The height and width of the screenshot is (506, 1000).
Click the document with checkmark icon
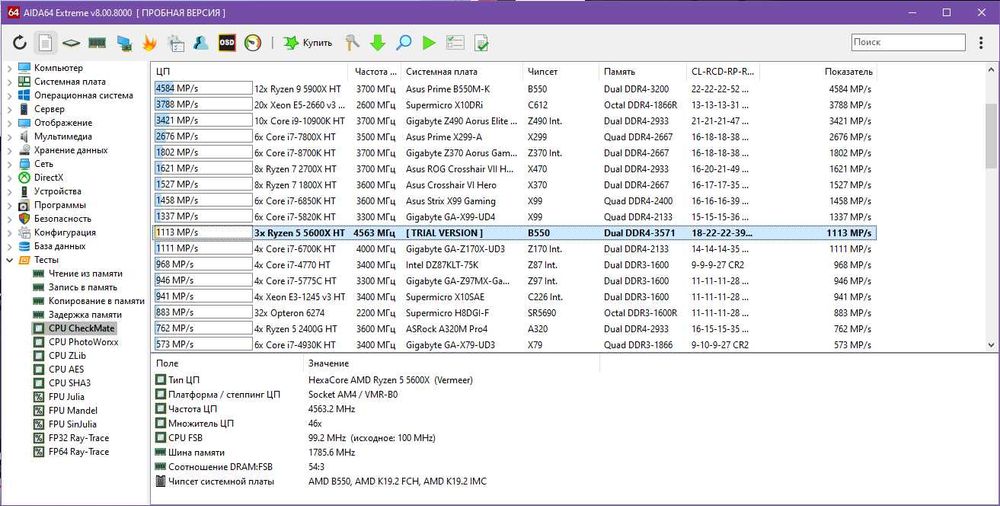point(481,43)
